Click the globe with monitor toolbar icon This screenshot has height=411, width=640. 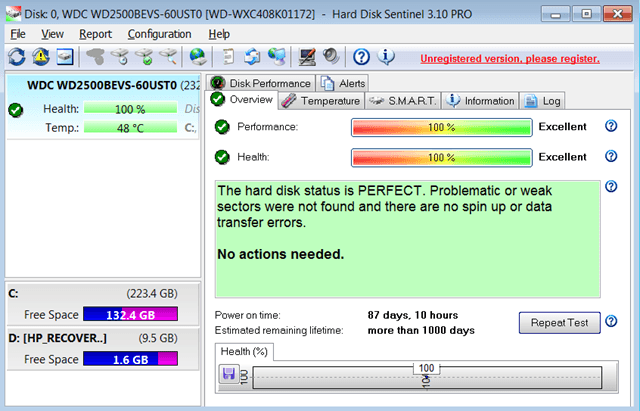tap(277, 57)
